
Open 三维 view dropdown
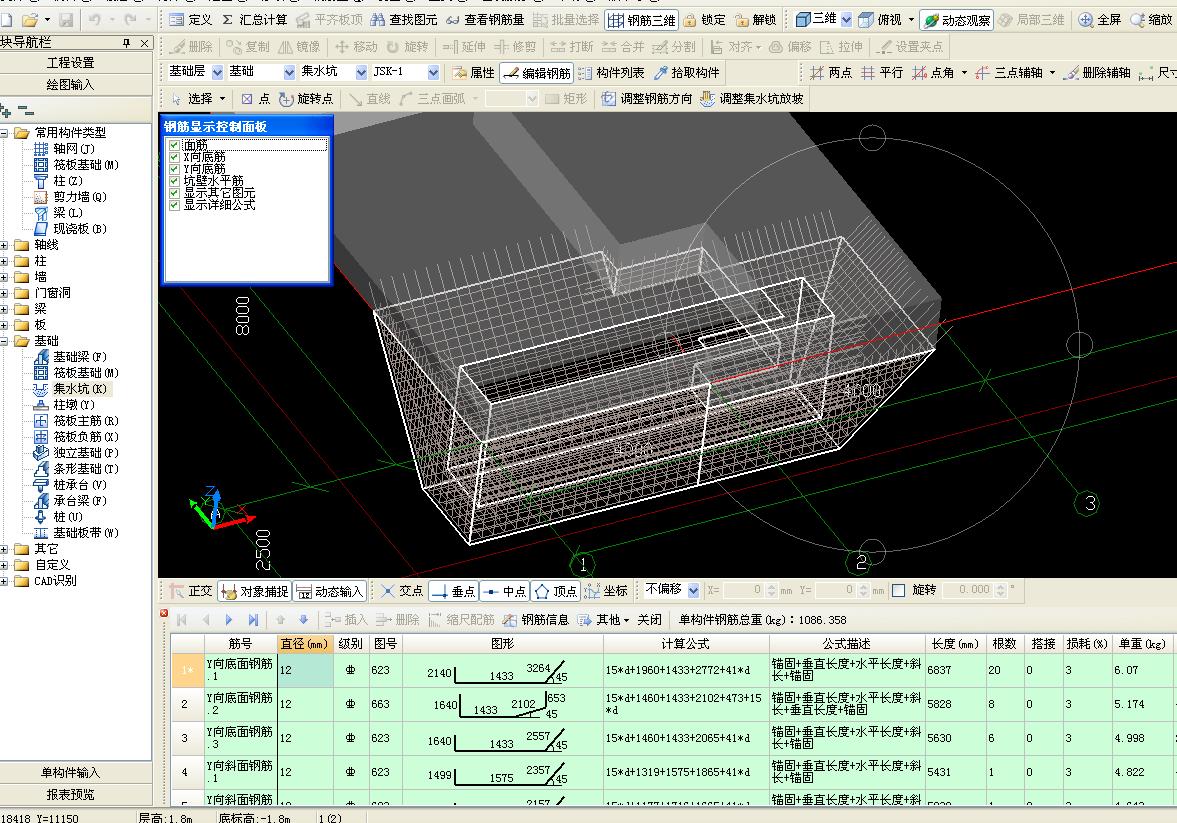[847, 20]
